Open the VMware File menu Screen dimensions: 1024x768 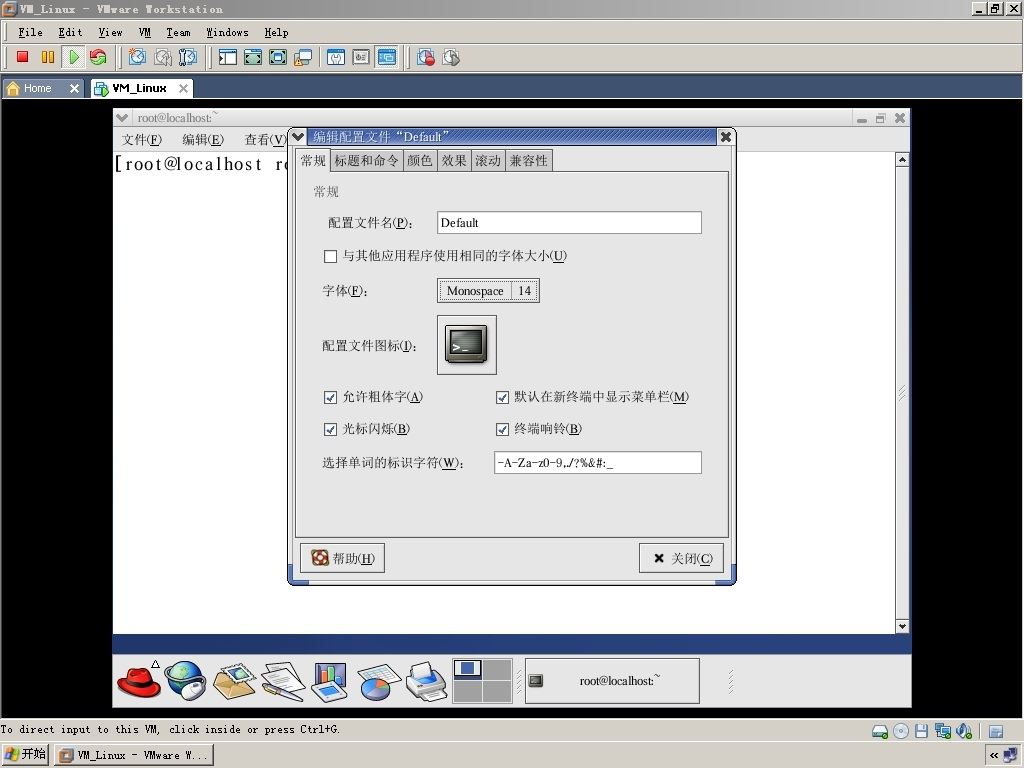click(x=30, y=32)
